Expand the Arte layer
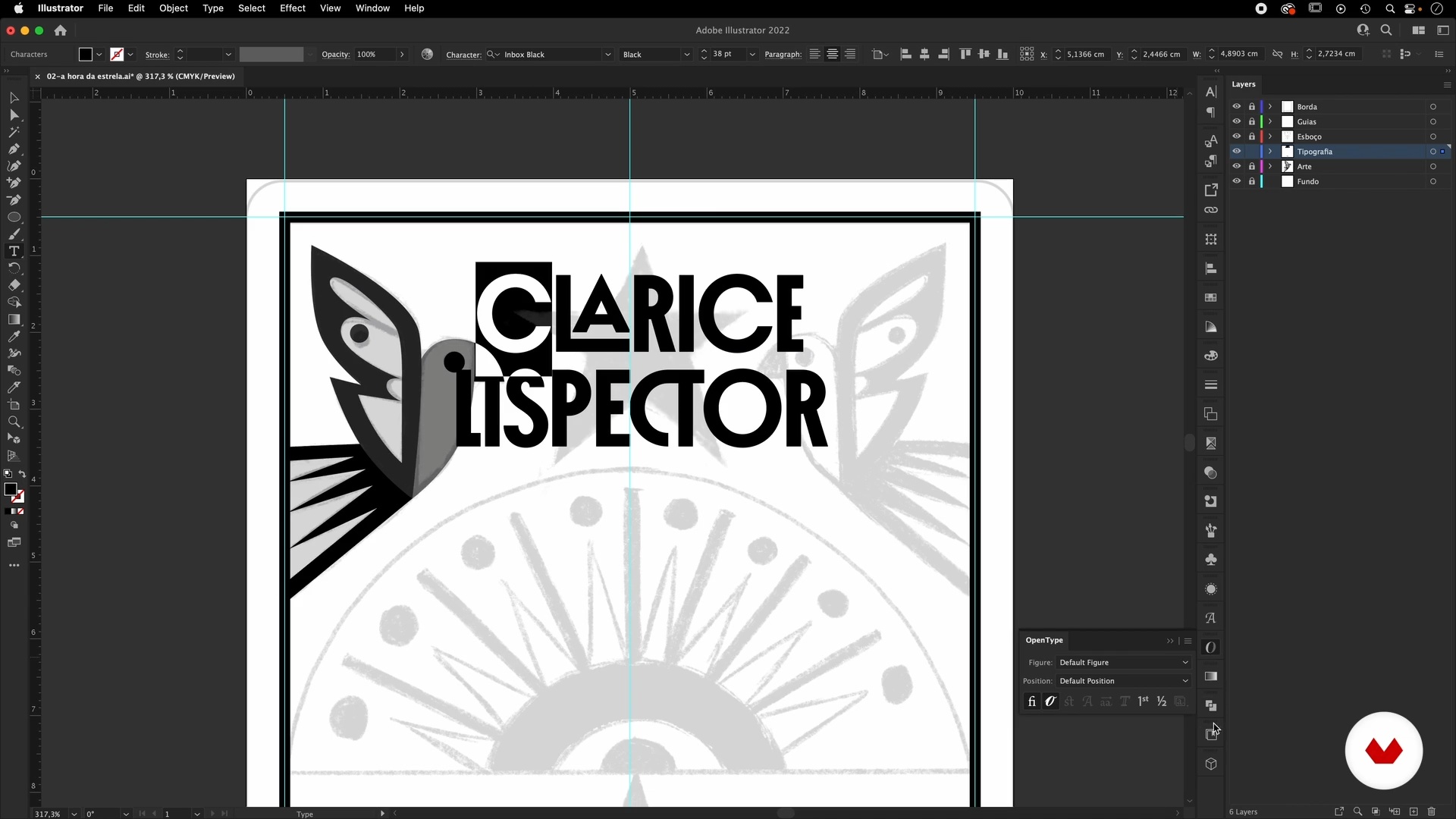The height and width of the screenshot is (819, 1456). 1270,167
